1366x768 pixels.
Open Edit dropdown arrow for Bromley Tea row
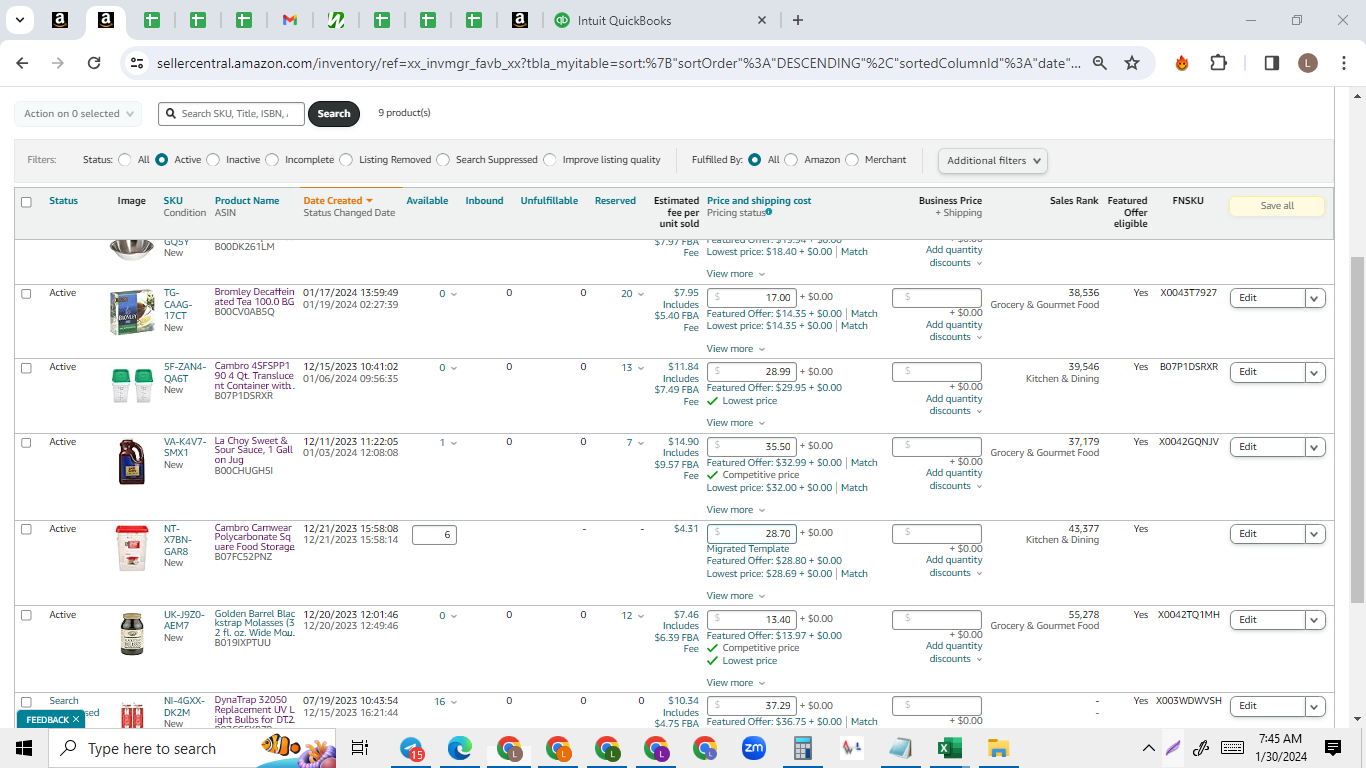pos(1315,298)
